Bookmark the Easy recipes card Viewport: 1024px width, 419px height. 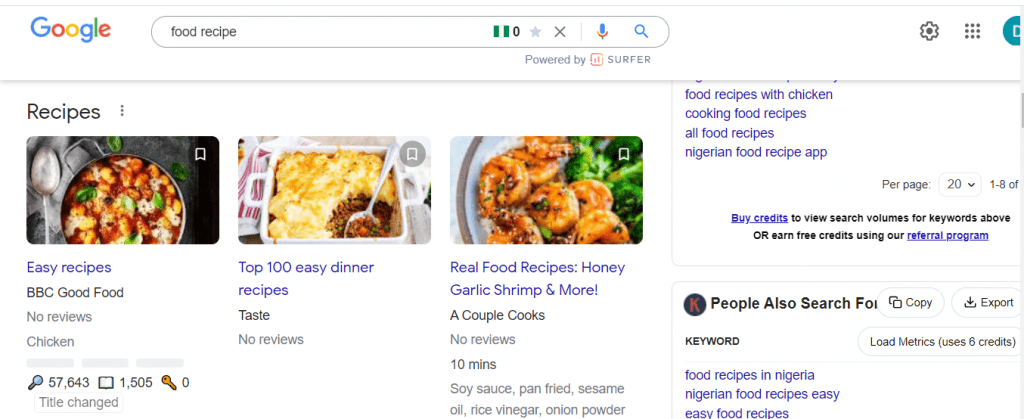(200, 154)
